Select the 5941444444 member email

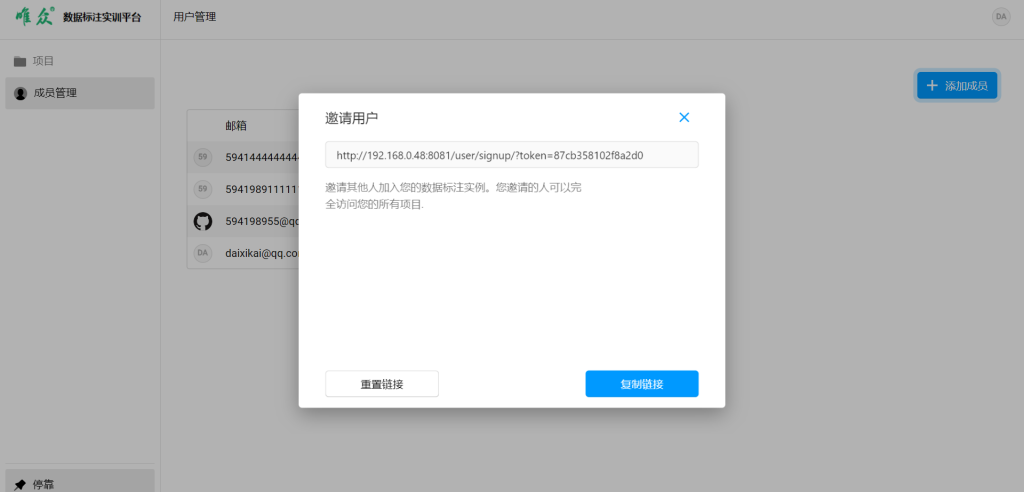tap(261, 157)
